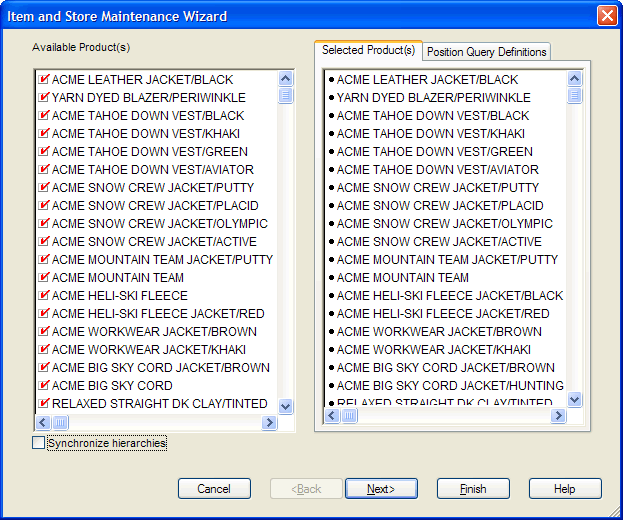Select ACME LEATHER JACKET/BLACK in Selected Products
623x520 pixels.
428,79
